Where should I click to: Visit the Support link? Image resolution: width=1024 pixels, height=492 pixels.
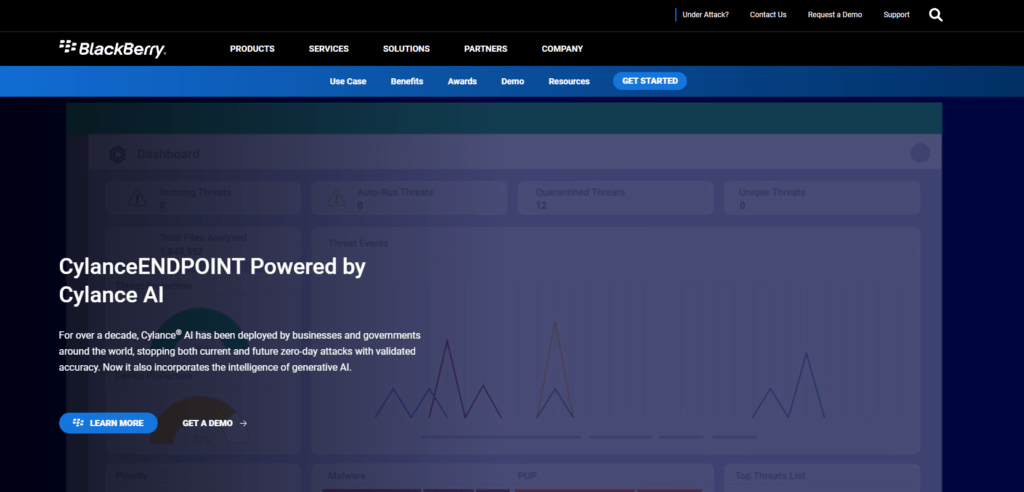point(896,15)
